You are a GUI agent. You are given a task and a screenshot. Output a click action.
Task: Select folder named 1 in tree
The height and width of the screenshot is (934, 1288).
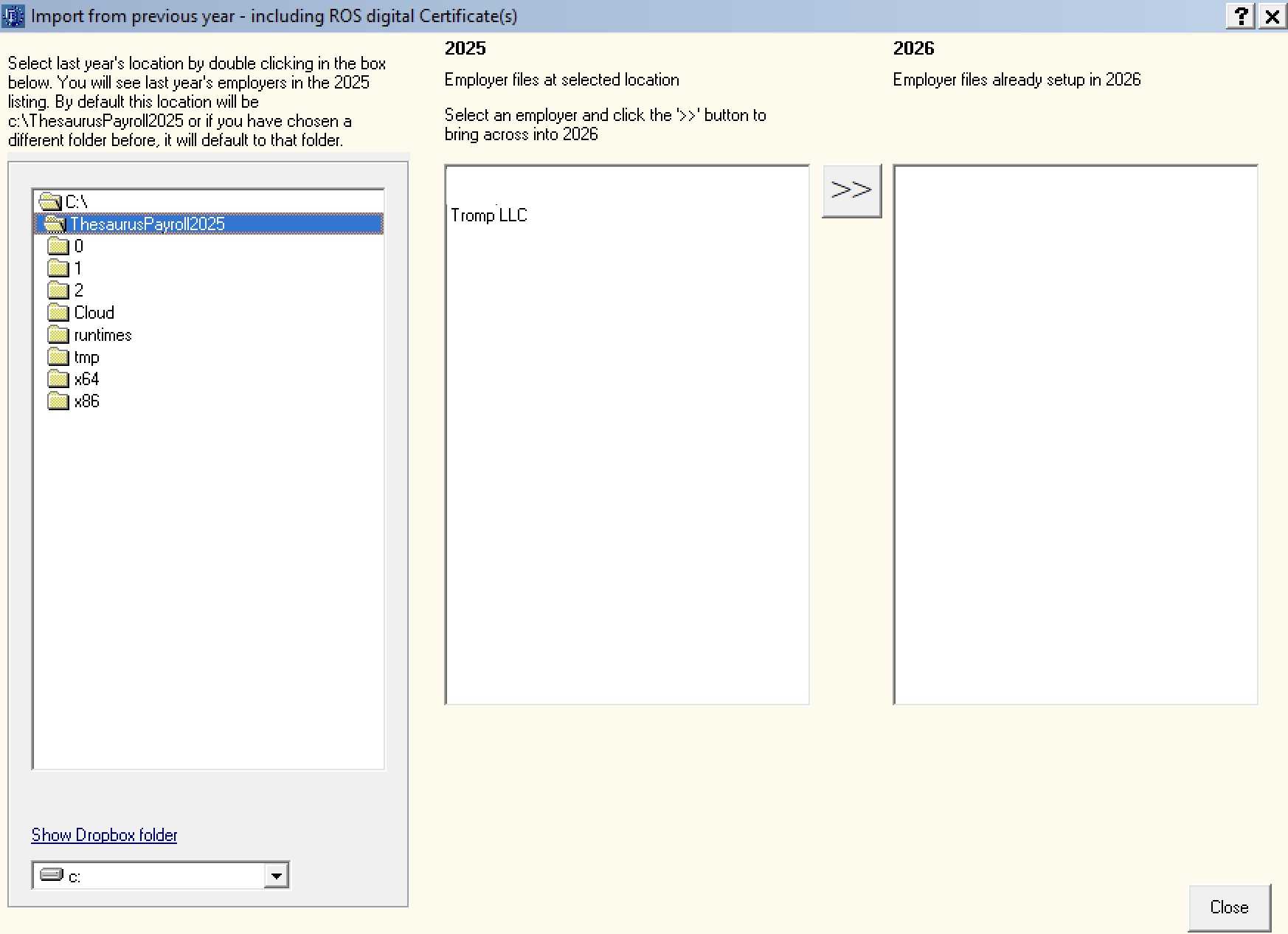[77, 269]
